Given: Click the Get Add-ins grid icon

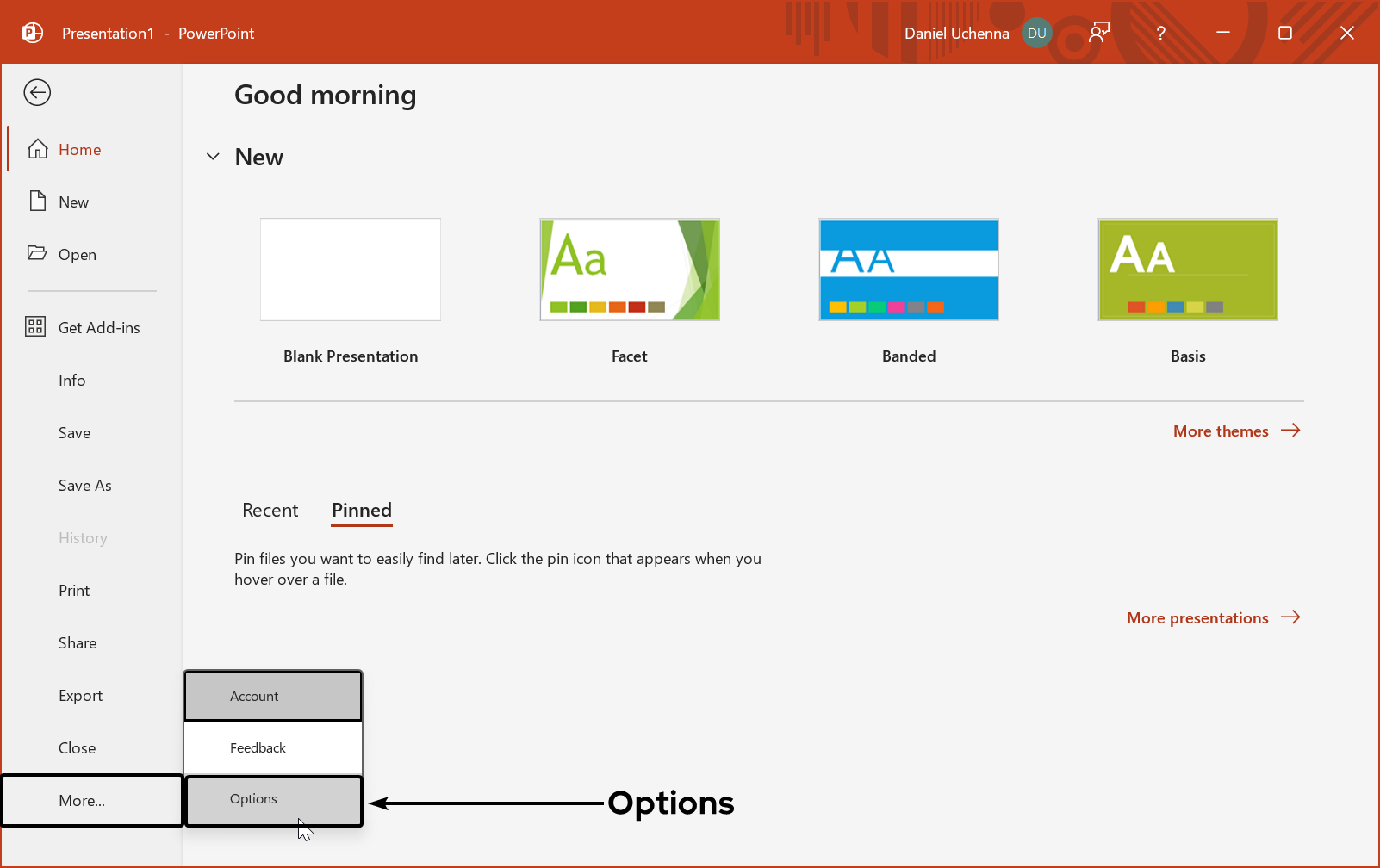Looking at the screenshot, I should click(35, 327).
